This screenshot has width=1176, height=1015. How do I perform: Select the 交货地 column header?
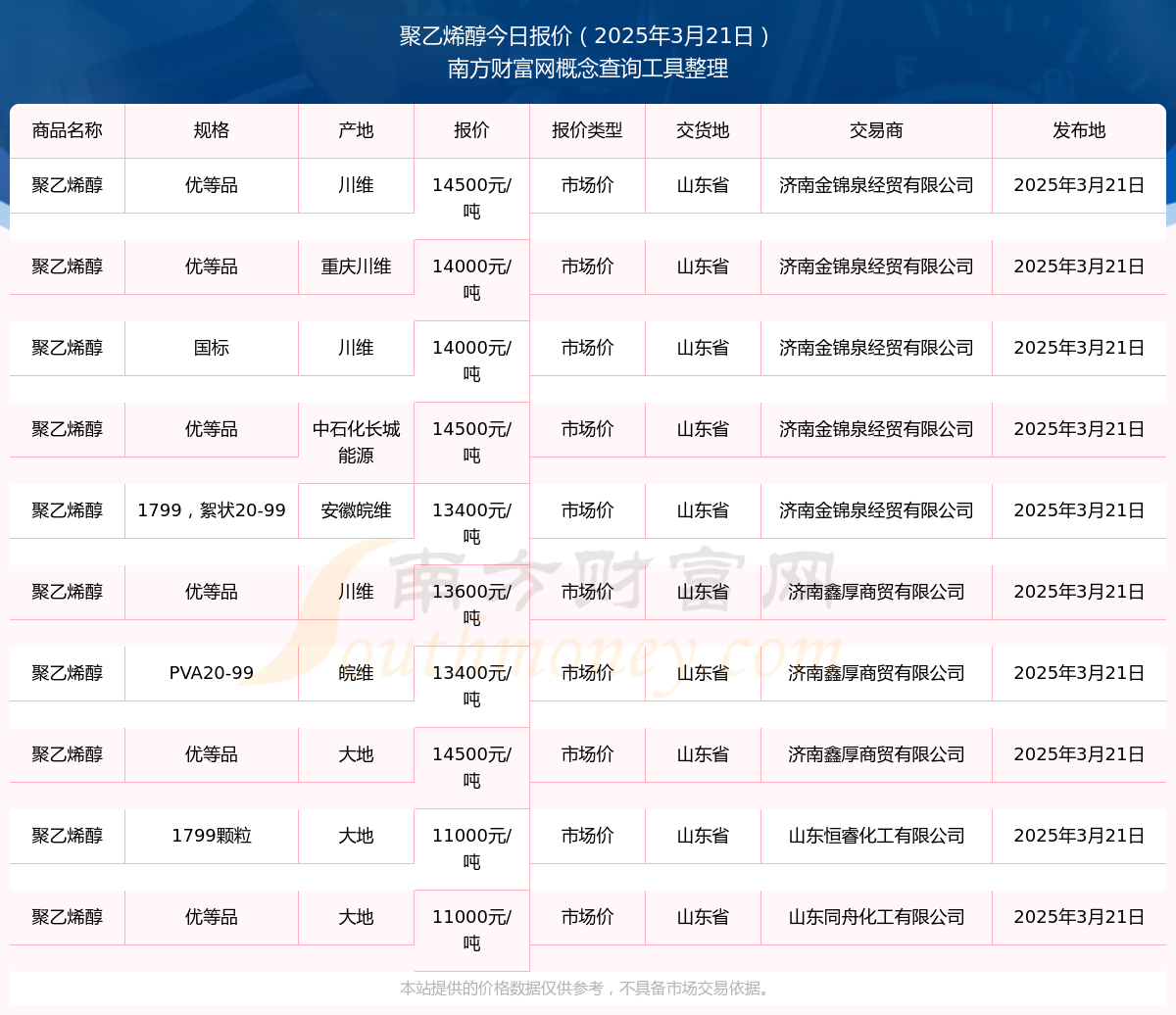pyautogui.click(x=703, y=130)
